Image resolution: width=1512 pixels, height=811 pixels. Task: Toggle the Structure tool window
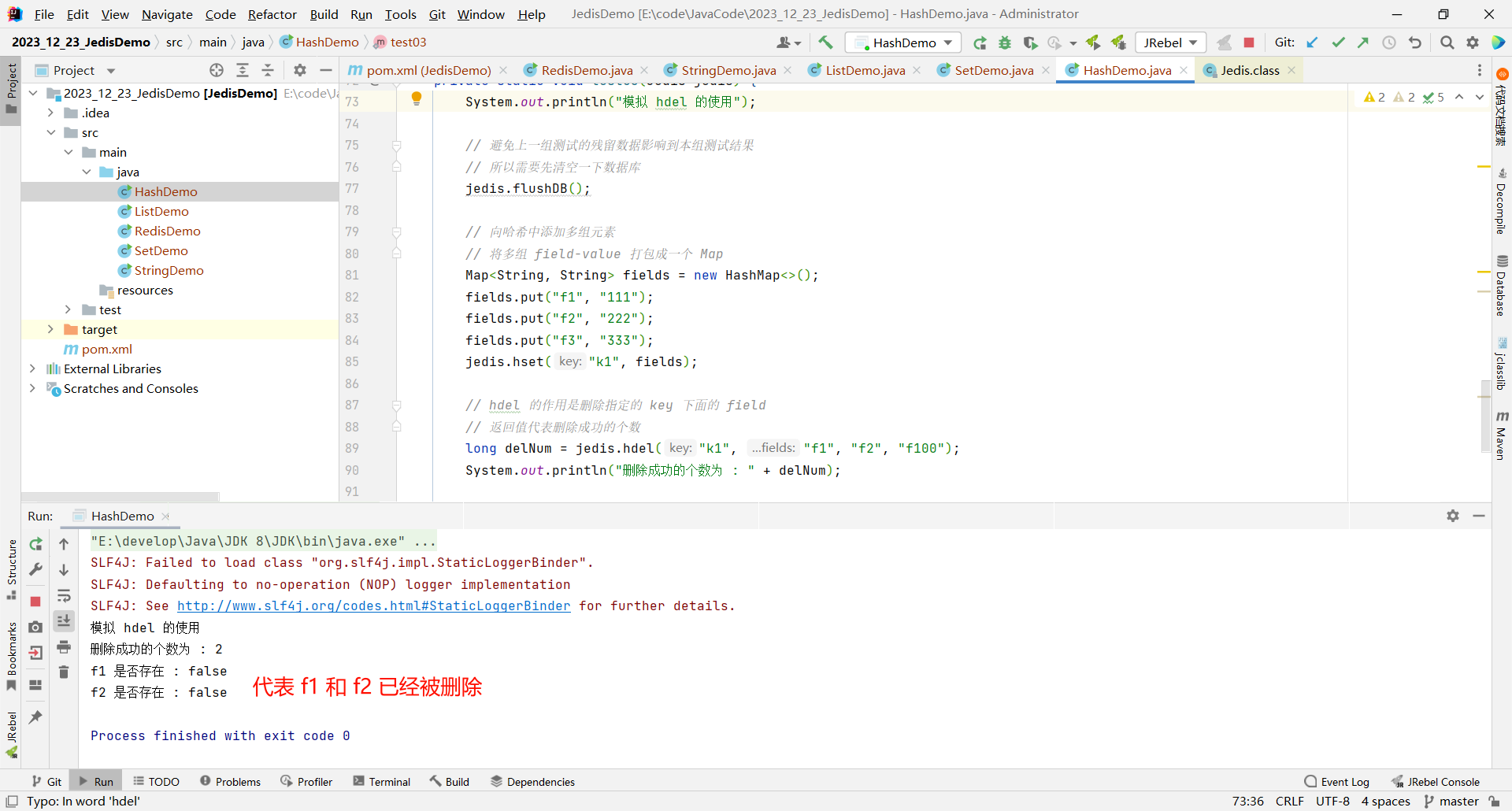pyautogui.click(x=11, y=569)
